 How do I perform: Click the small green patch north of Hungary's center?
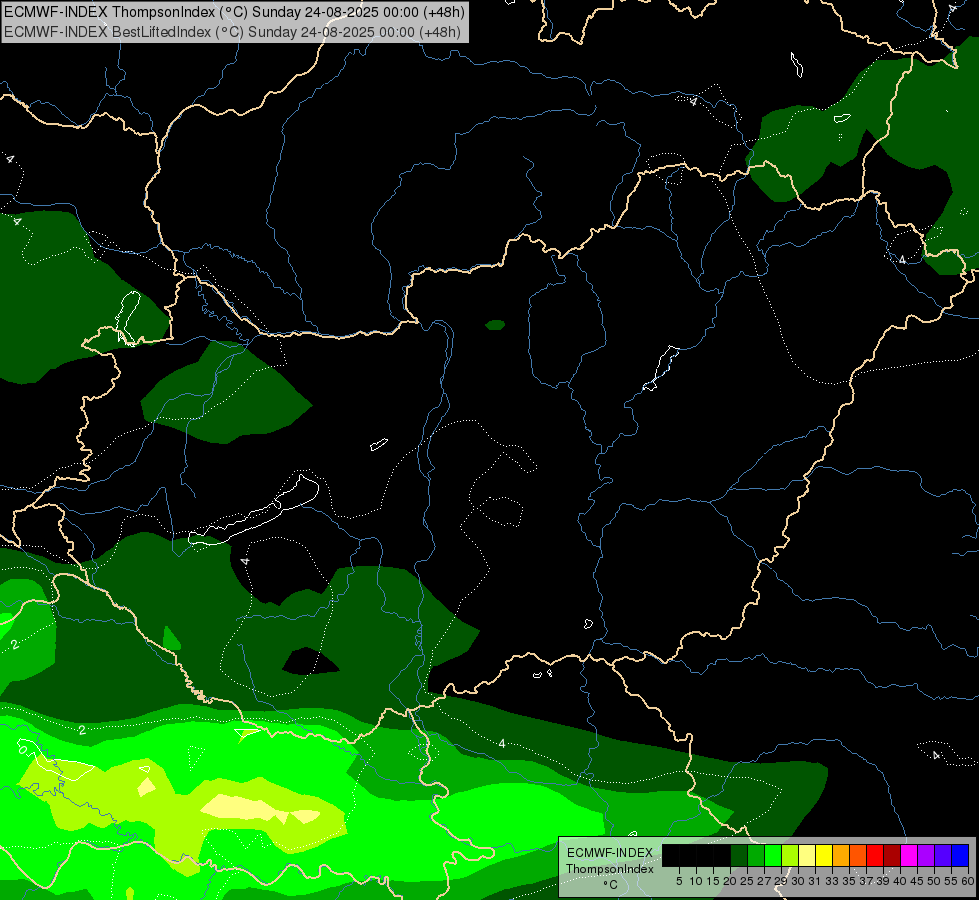point(495,325)
